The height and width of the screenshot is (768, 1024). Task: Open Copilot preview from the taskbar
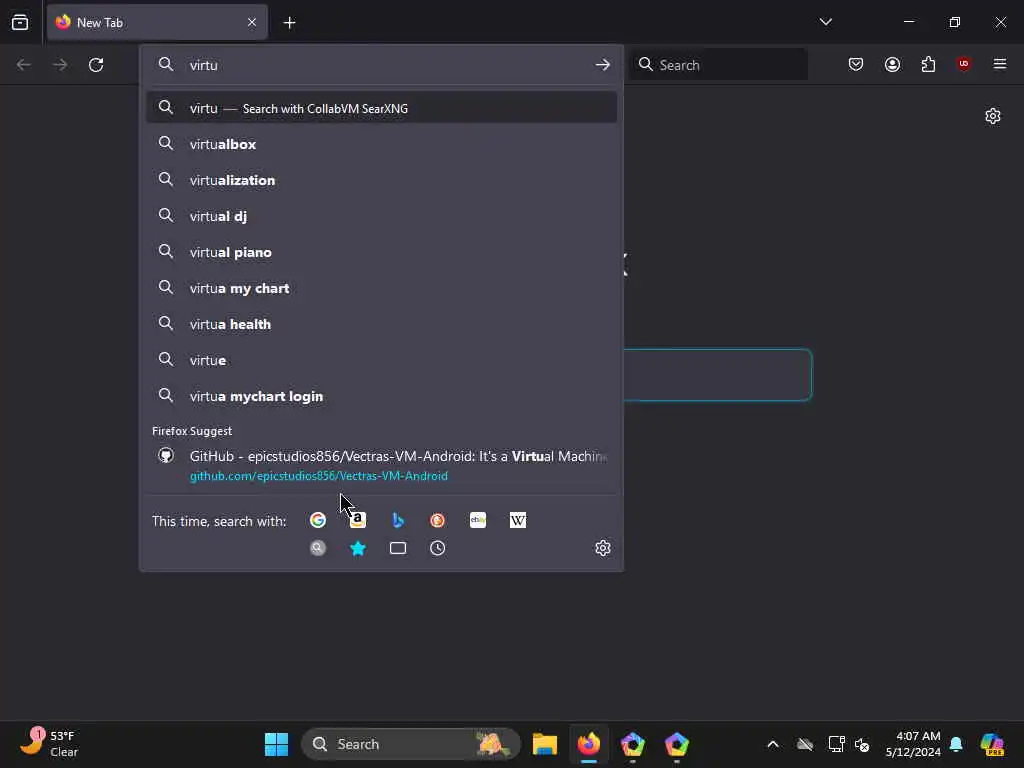coord(992,744)
